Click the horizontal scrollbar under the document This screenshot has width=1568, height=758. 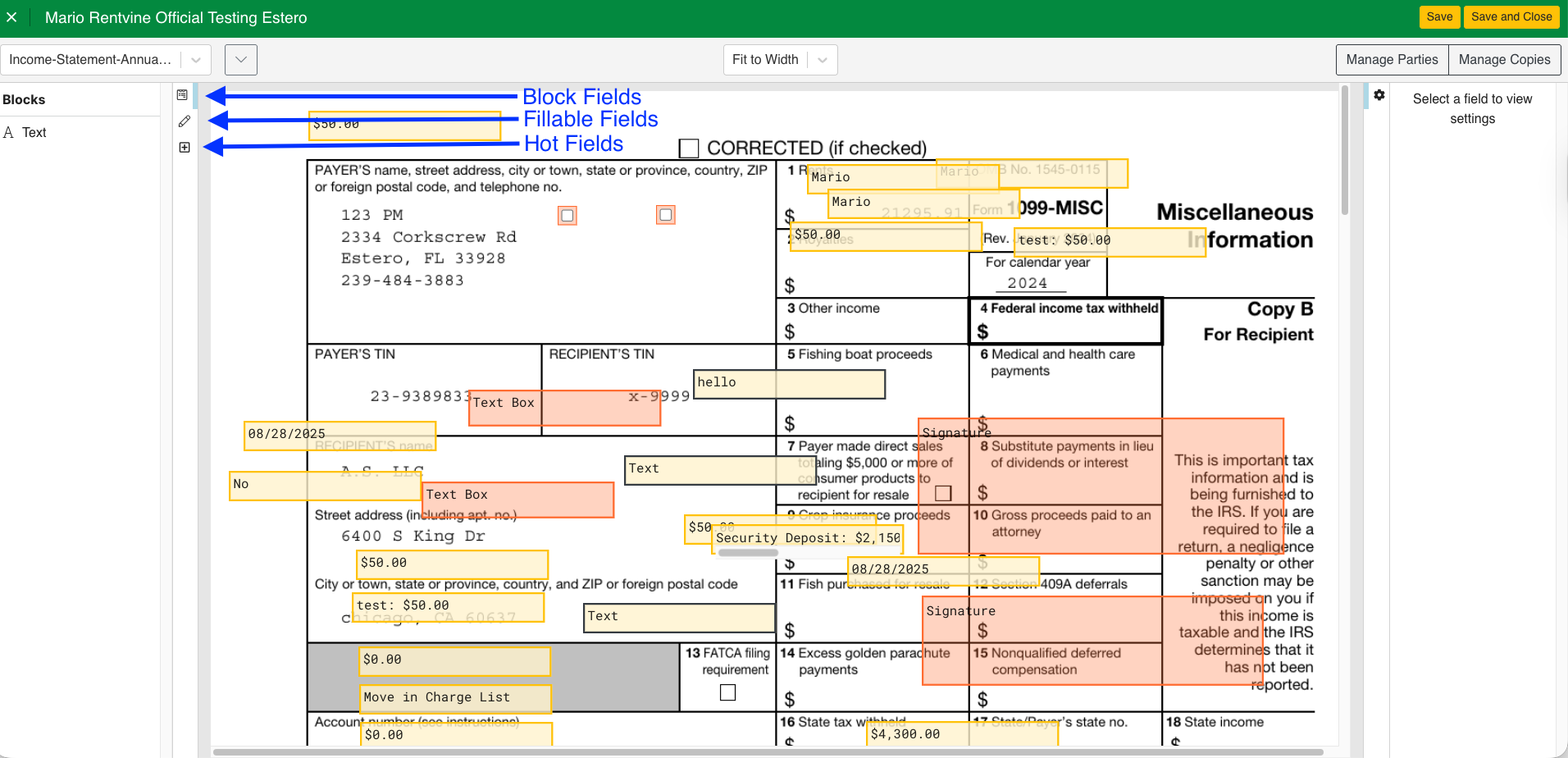tap(767, 751)
